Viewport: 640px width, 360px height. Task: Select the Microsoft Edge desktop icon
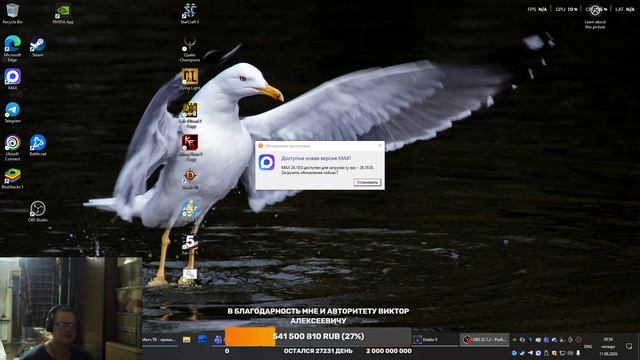click(12, 48)
